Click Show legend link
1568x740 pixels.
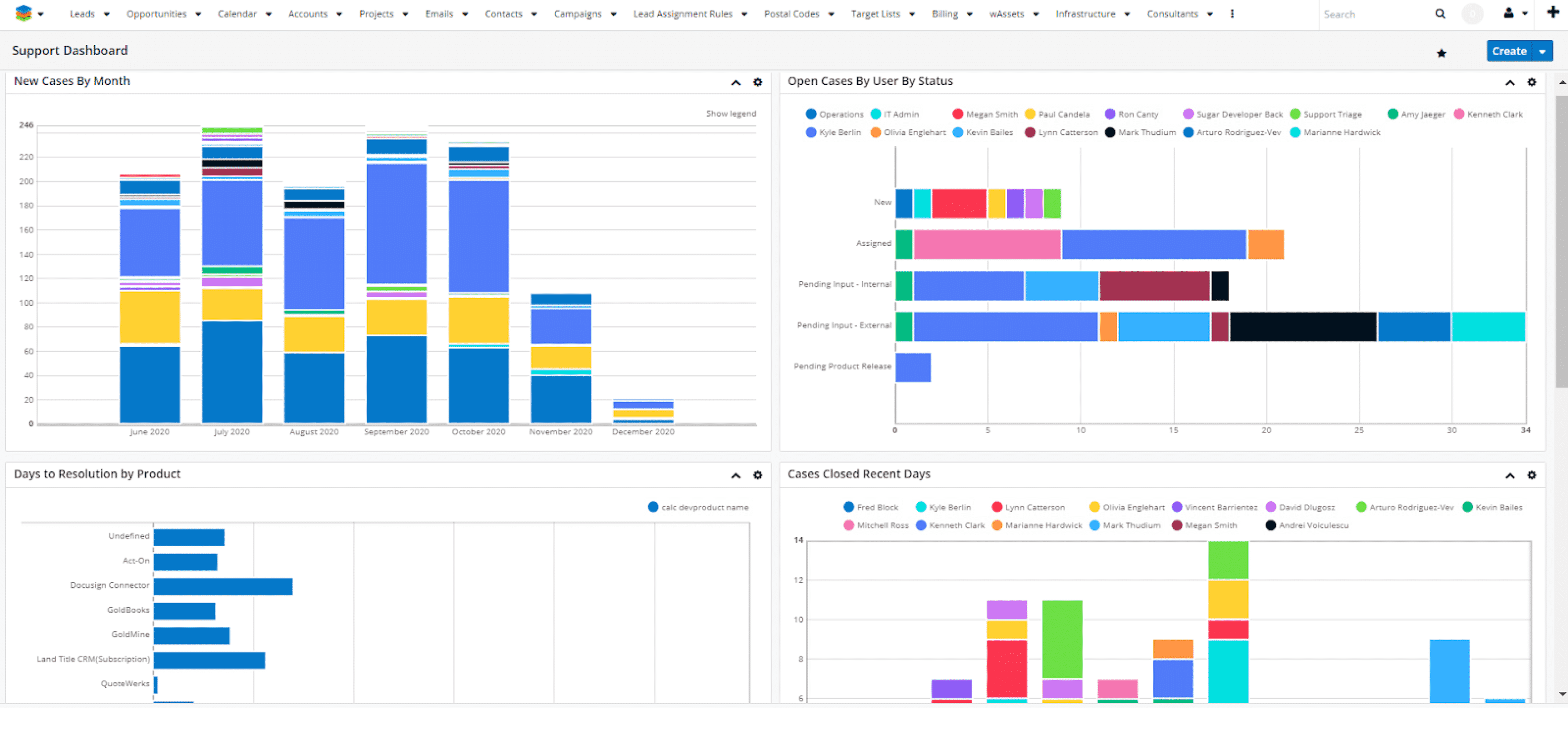(x=731, y=114)
